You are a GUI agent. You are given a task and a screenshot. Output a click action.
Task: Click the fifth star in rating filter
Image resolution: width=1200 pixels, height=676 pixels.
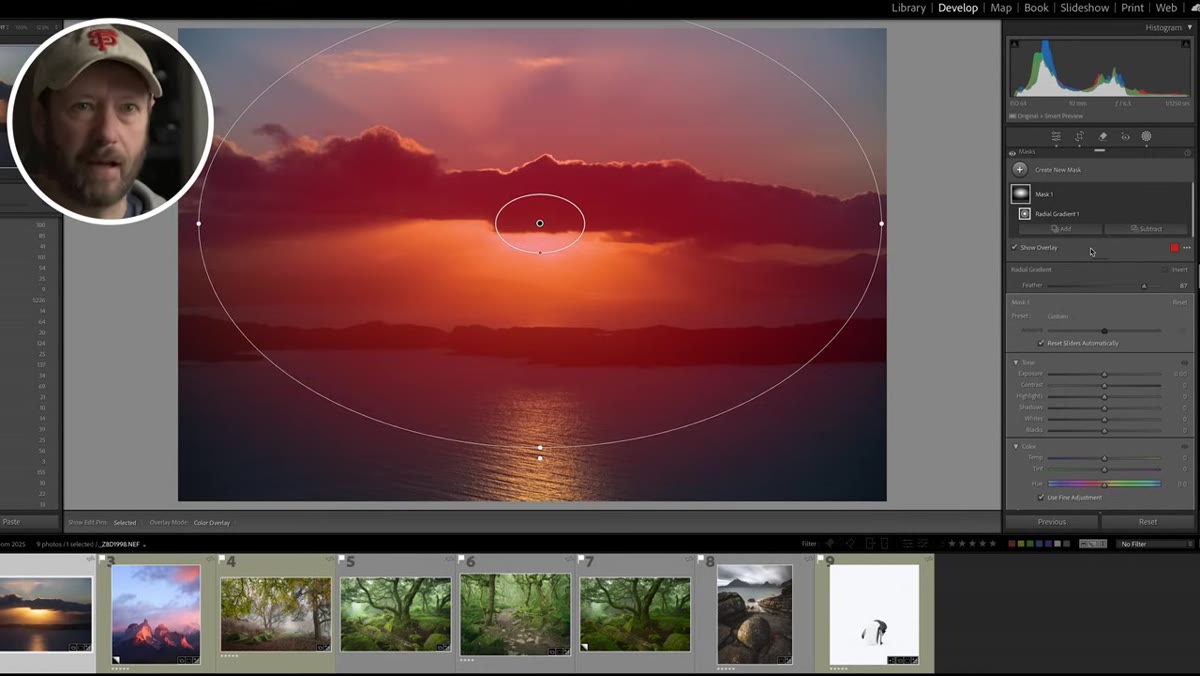tap(992, 544)
